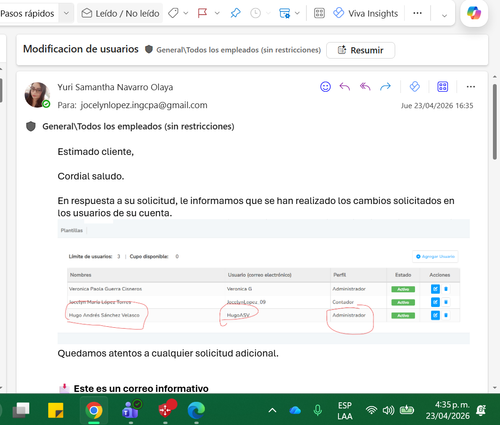Image resolution: width=500 pixels, height=425 pixels.
Task: Click the scrollbar down arrow in reading pane
Action: [x=495, y=388]
